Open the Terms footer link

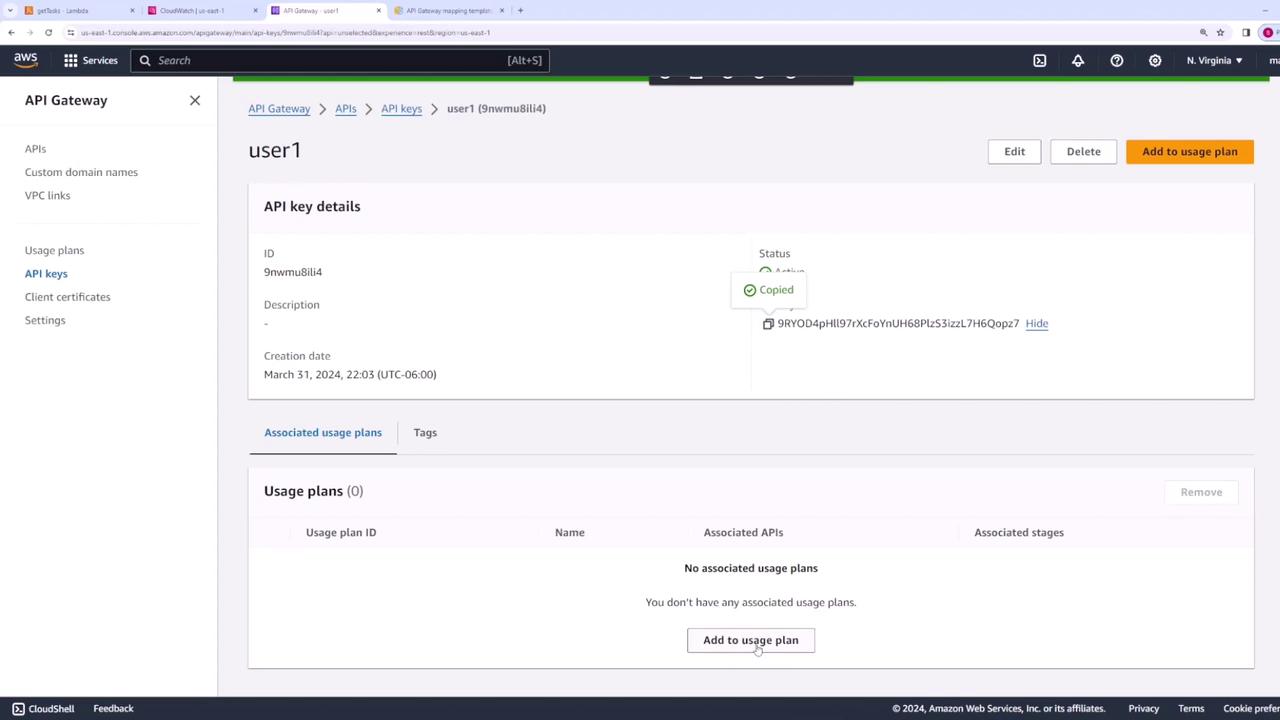point(1190,709)
